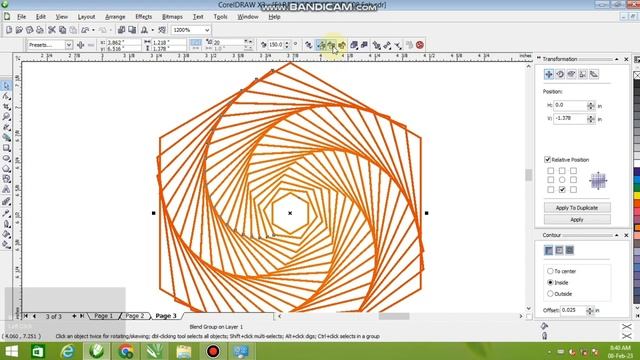This screenshot has width=640, height=360.
Task: Pick the green swatch in the color palette
Action: (637, 187)
